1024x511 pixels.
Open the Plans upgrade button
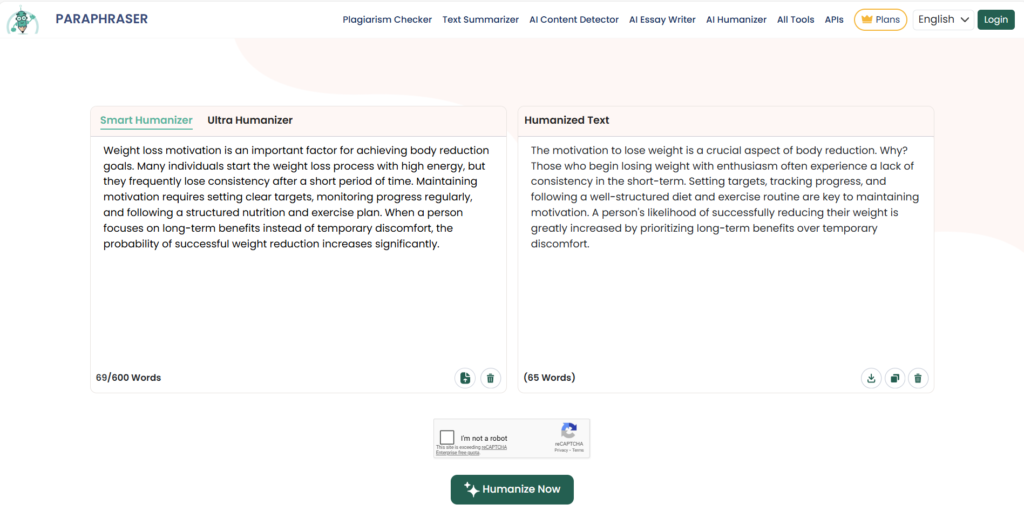pyautogui.click(x=880, y=19)
